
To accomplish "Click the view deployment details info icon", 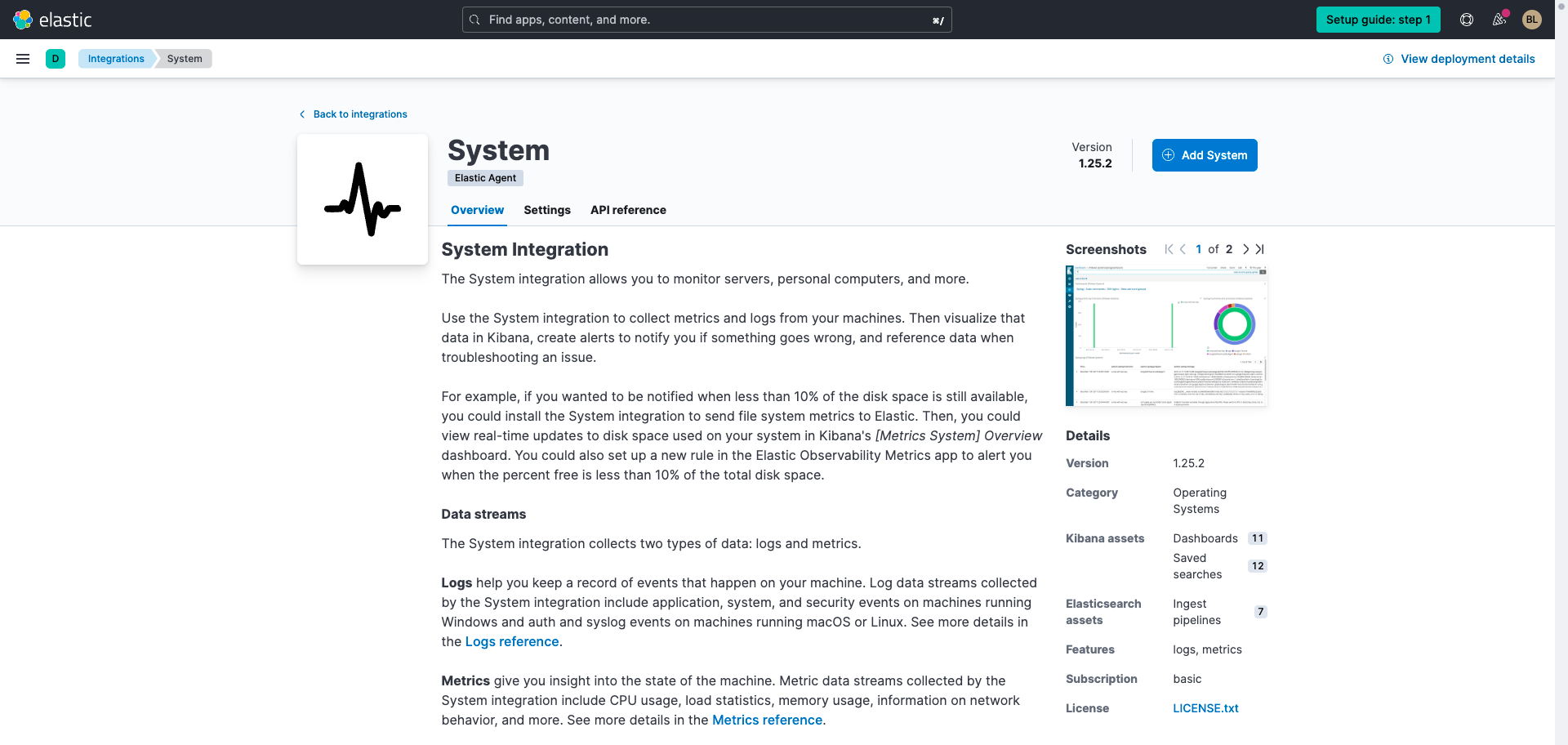I will (x=1388, y=59).
